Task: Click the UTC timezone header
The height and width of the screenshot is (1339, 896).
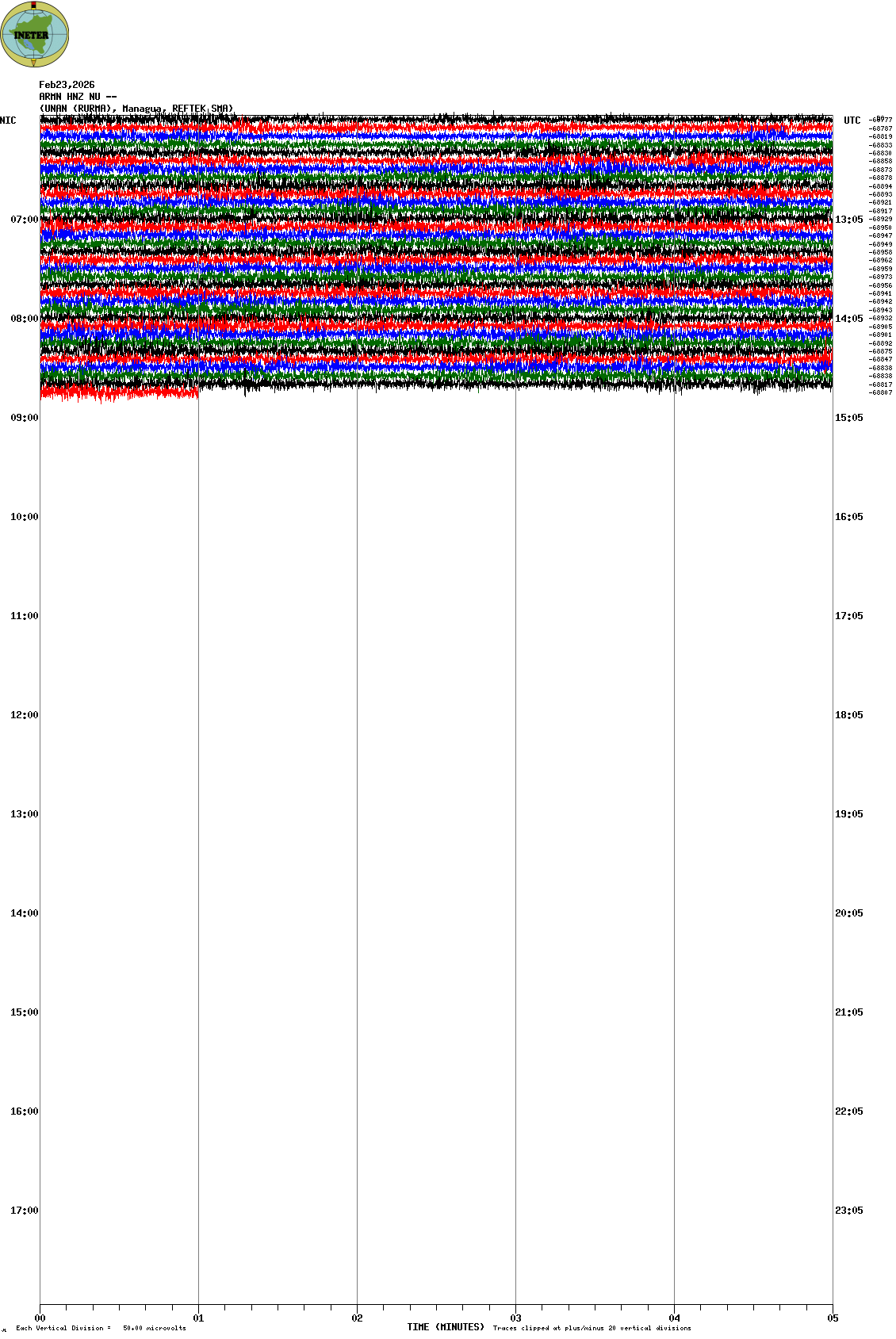Action: coord(852,121)
